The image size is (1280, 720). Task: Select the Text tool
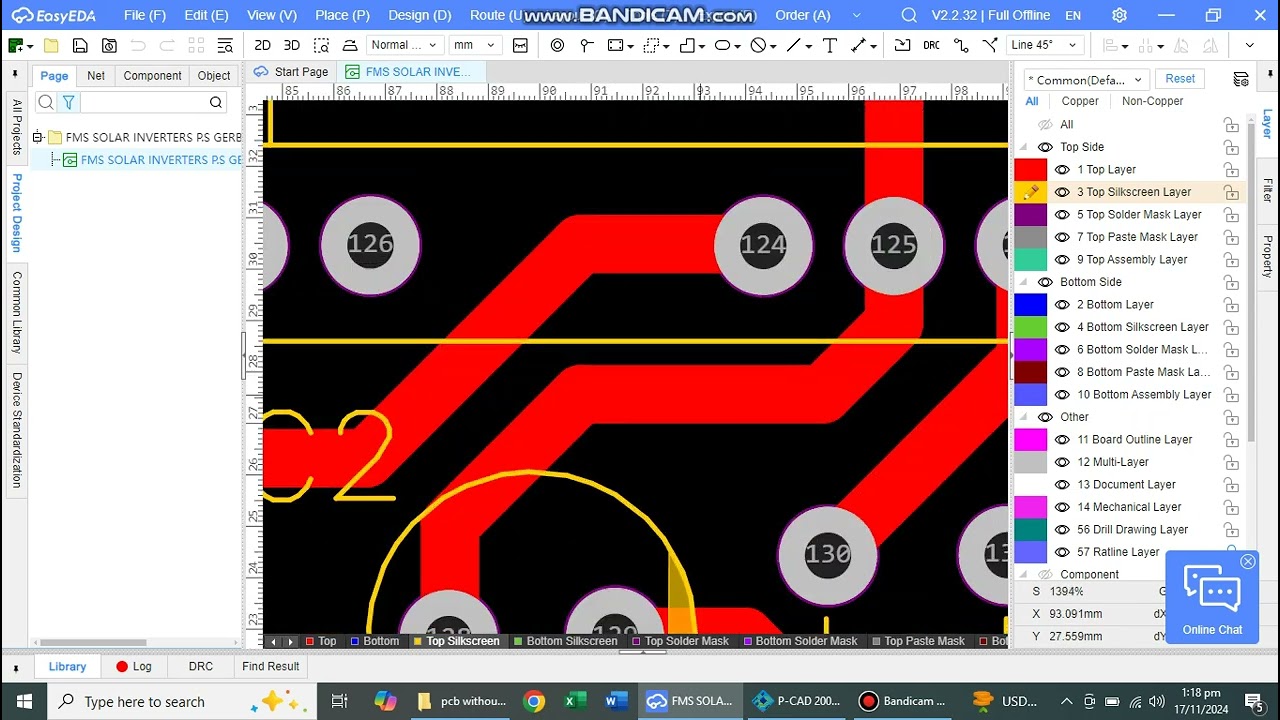(x=829, y=45)
